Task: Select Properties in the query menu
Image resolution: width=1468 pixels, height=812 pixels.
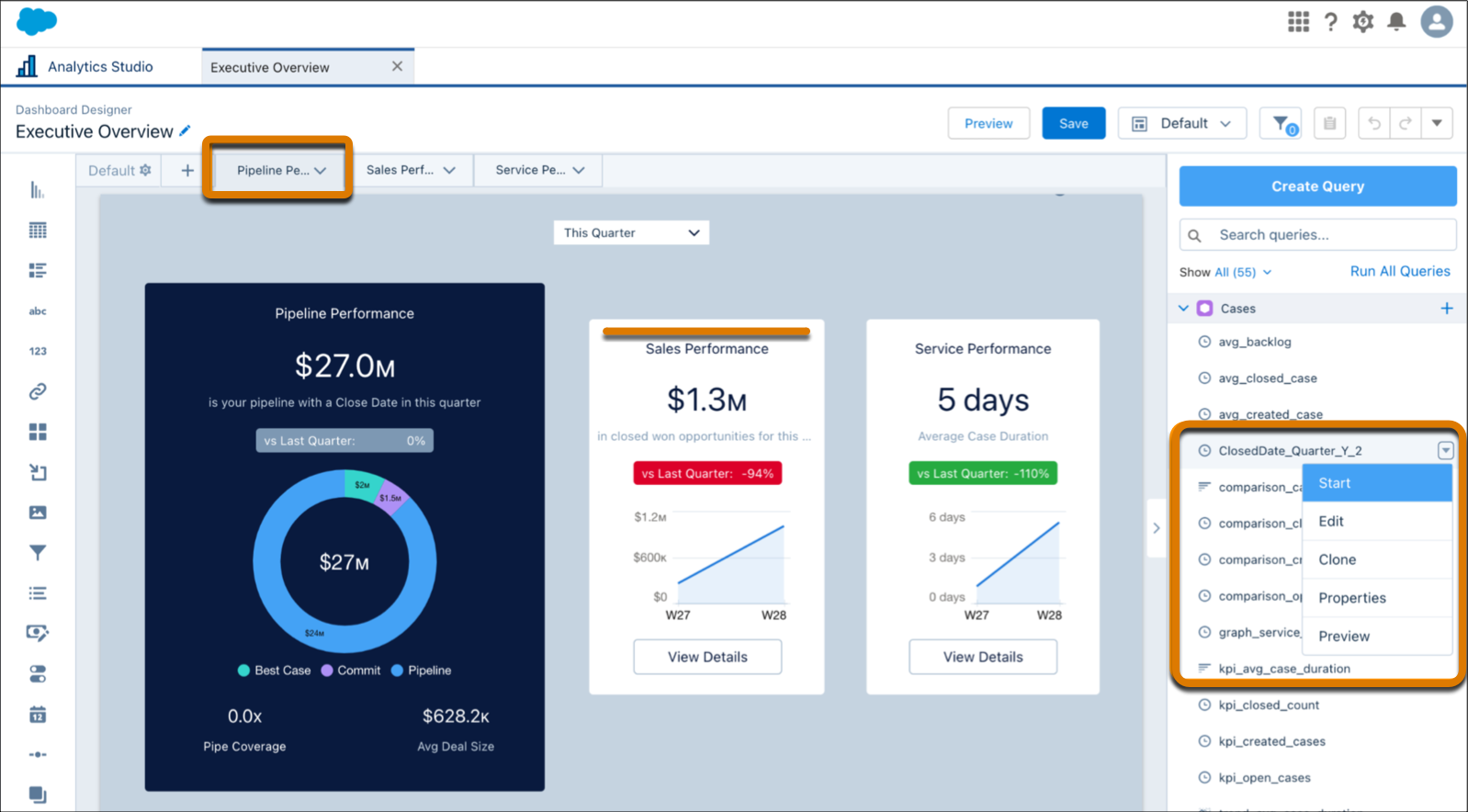Action: (x=1351, y=598)
